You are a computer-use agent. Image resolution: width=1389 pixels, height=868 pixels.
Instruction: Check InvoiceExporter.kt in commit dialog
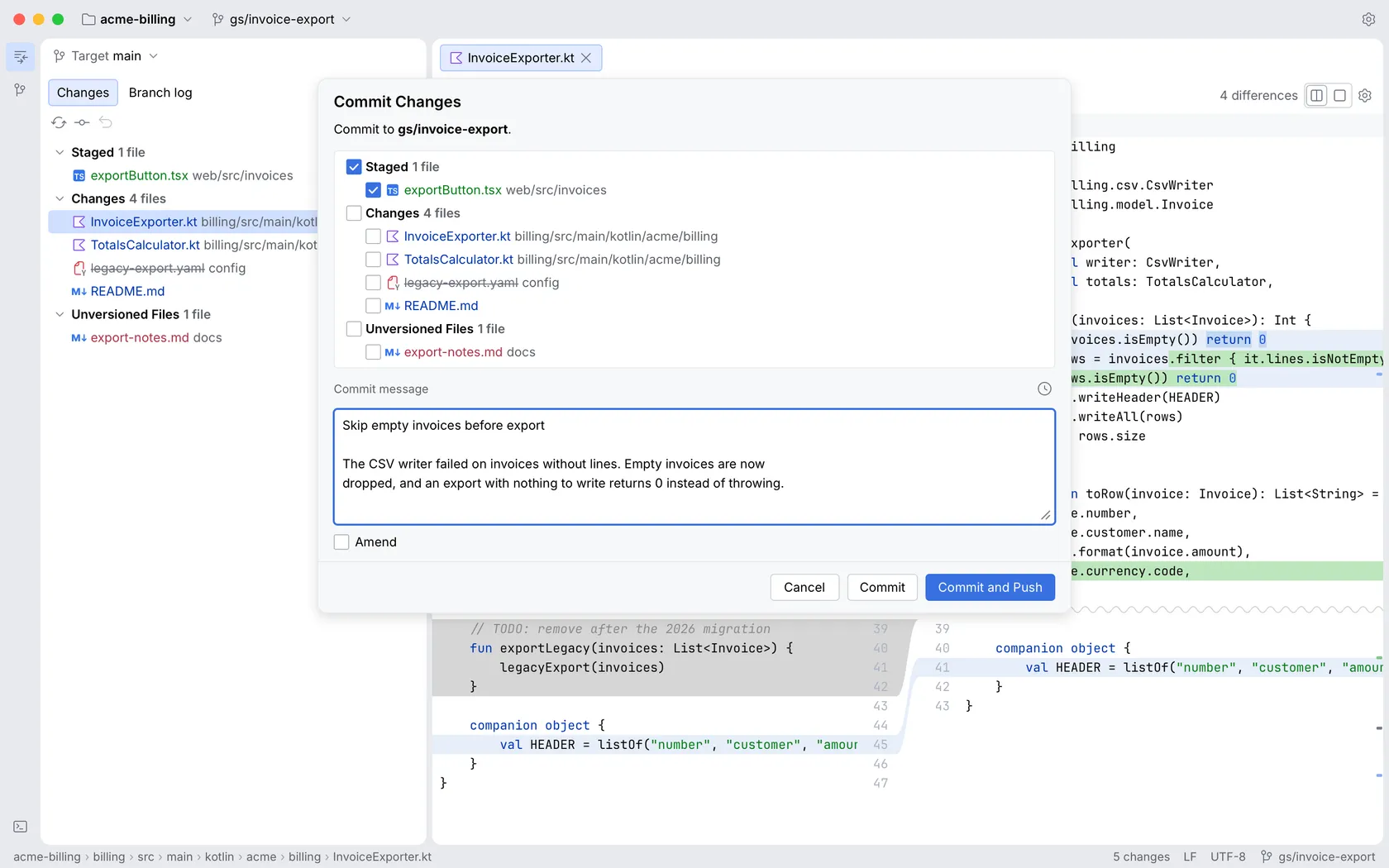coord(373,236)
